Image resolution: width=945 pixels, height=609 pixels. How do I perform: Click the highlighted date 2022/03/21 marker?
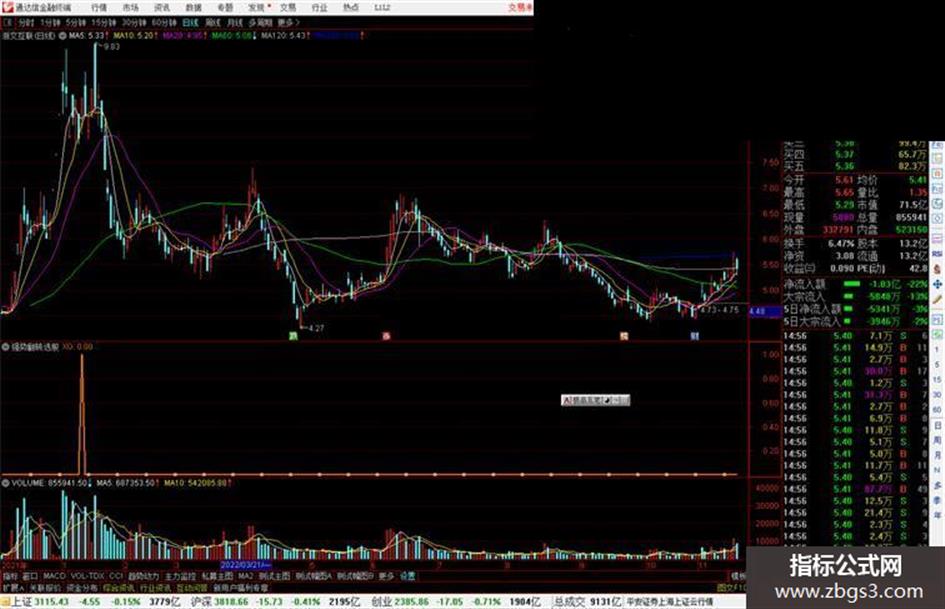(x=245, y=566)
